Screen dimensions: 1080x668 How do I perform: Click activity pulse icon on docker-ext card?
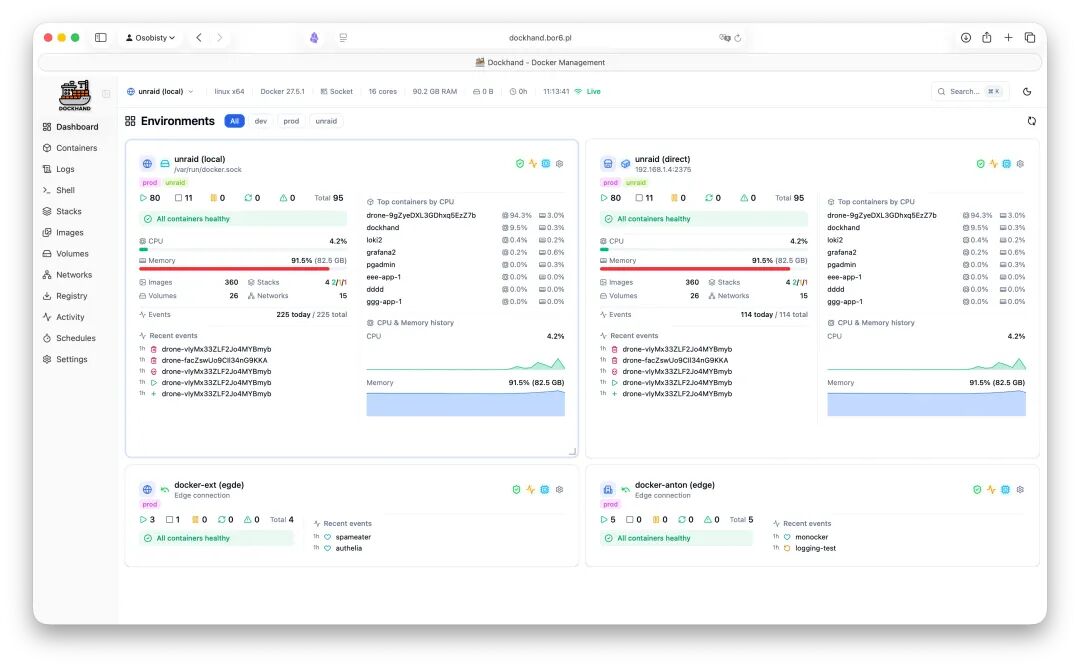[530, 490]
